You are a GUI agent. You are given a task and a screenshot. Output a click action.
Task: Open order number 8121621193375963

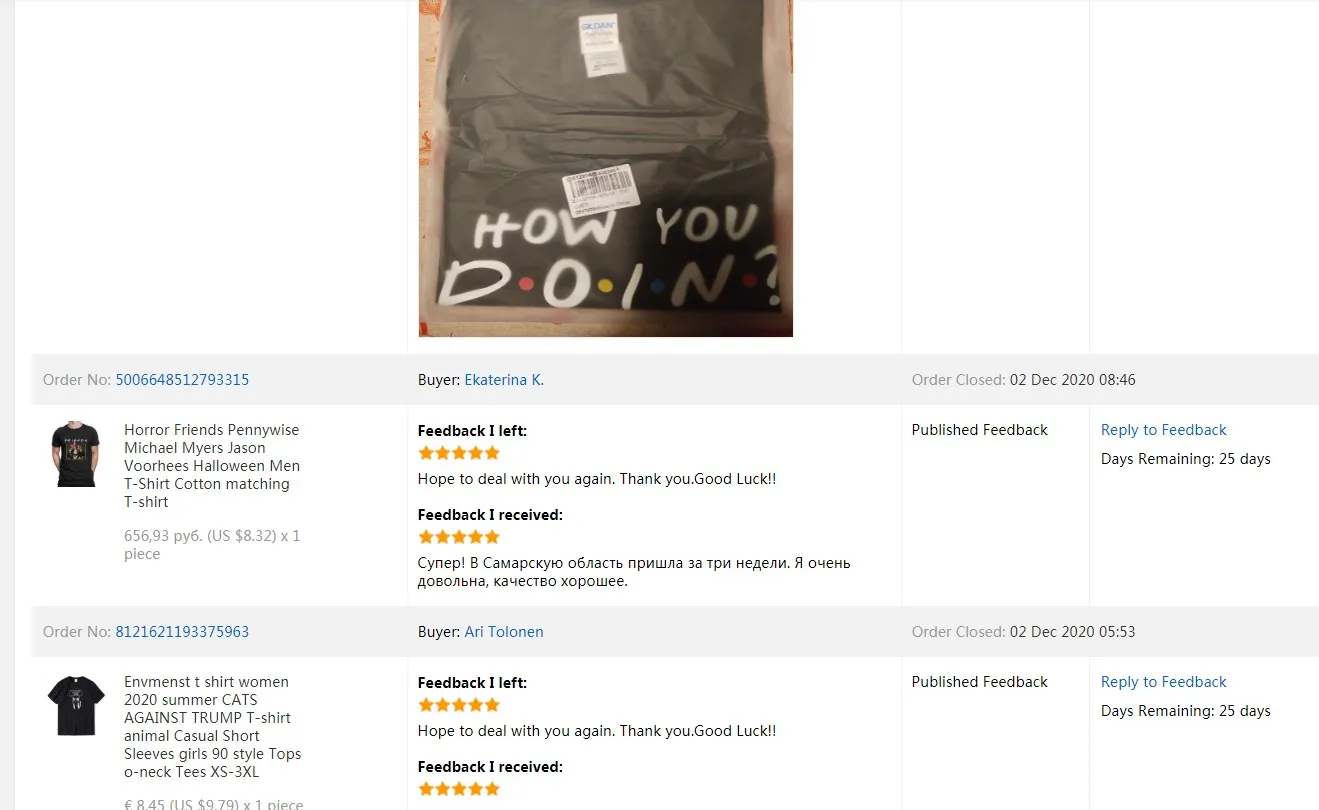[x=182, y=632]
